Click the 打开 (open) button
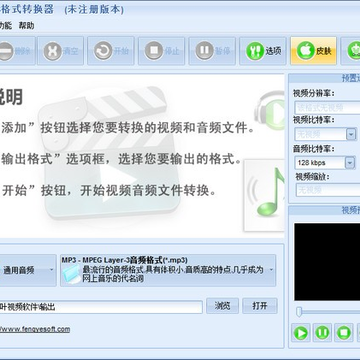Image resolution: width=360 pixels, height=360 pixels. coord(260,306)
